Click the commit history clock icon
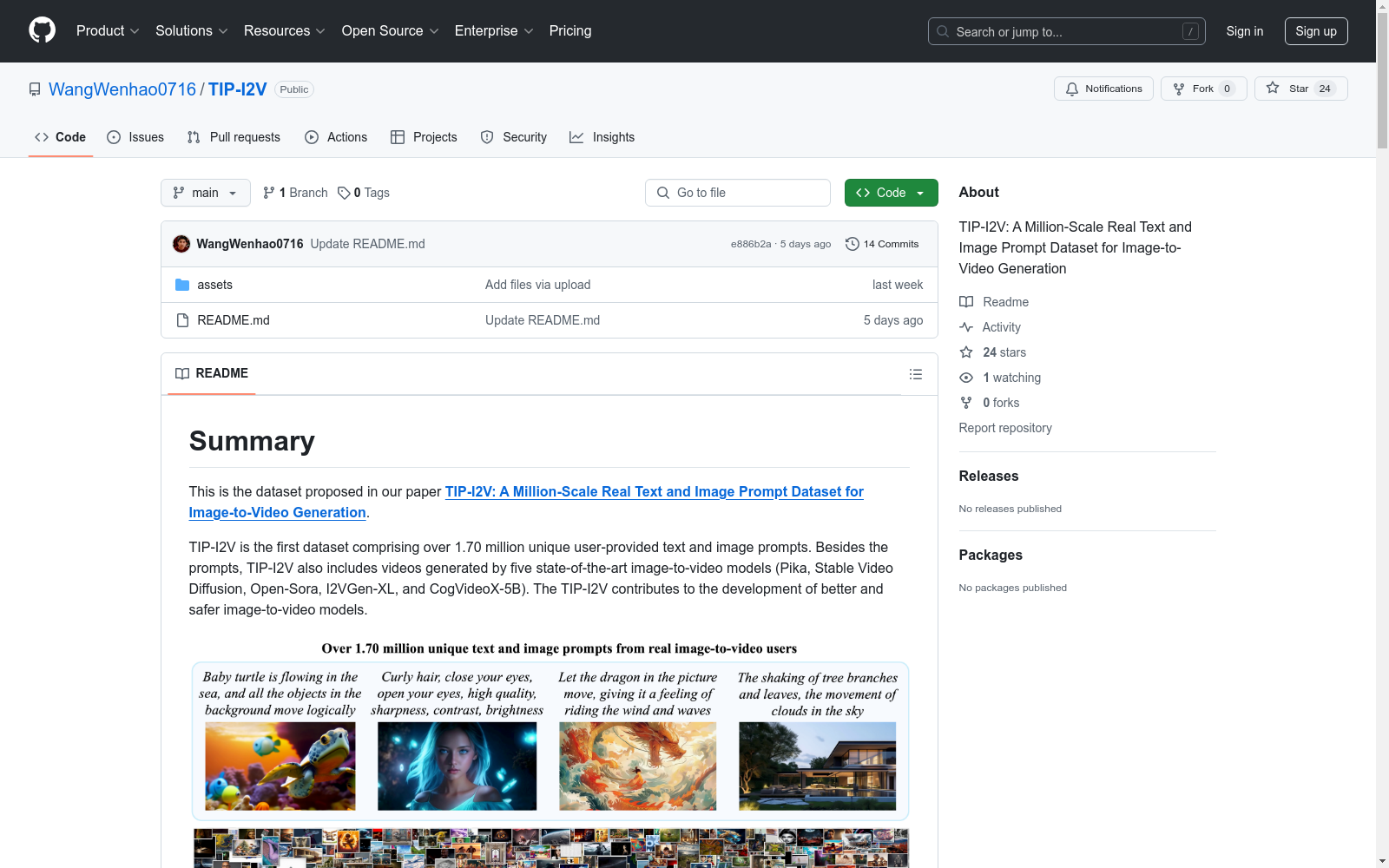 (x=852, y=244)
